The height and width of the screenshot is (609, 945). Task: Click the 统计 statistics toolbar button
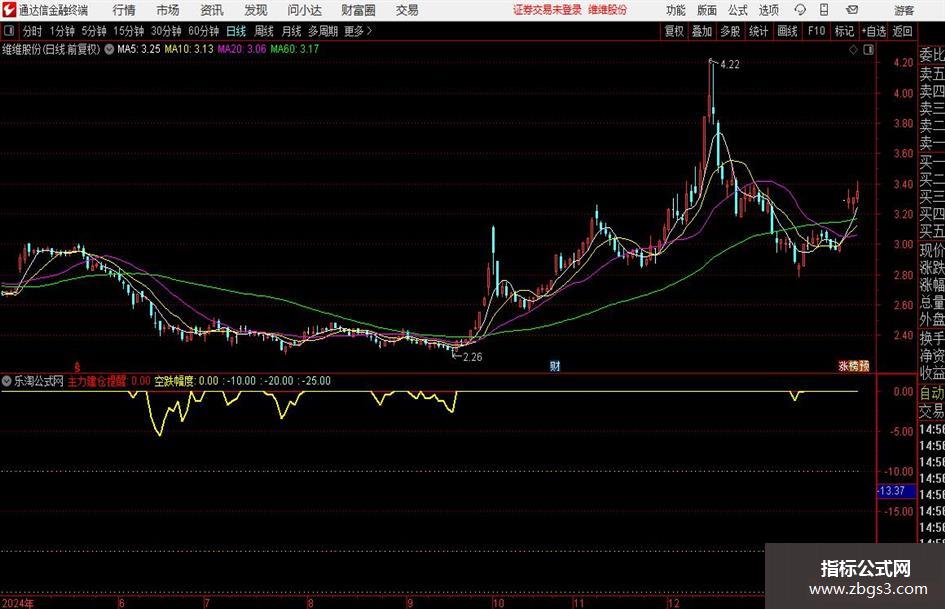click(758, 31)
